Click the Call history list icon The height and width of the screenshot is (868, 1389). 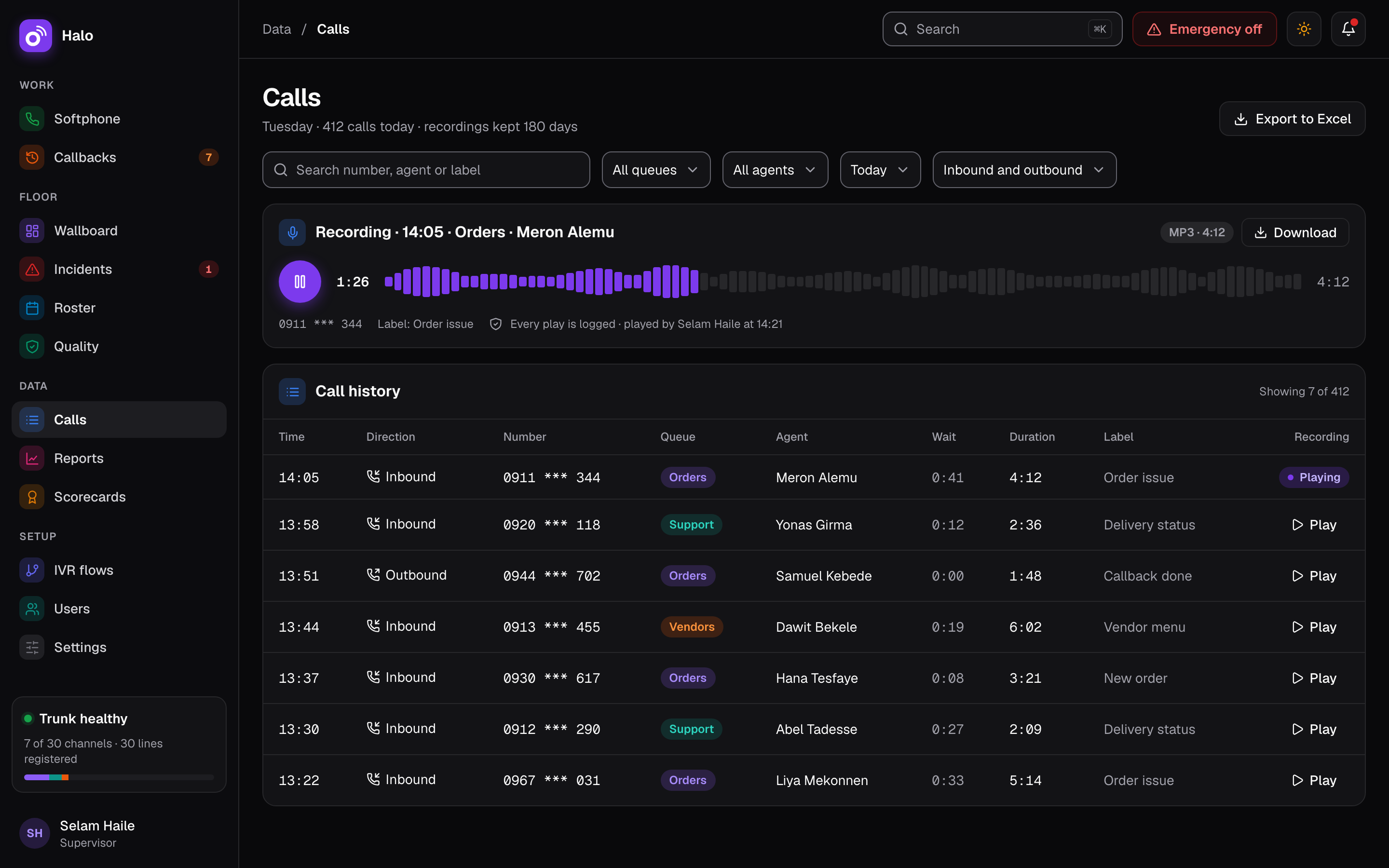pyautogui.click(x=292, y=392)
